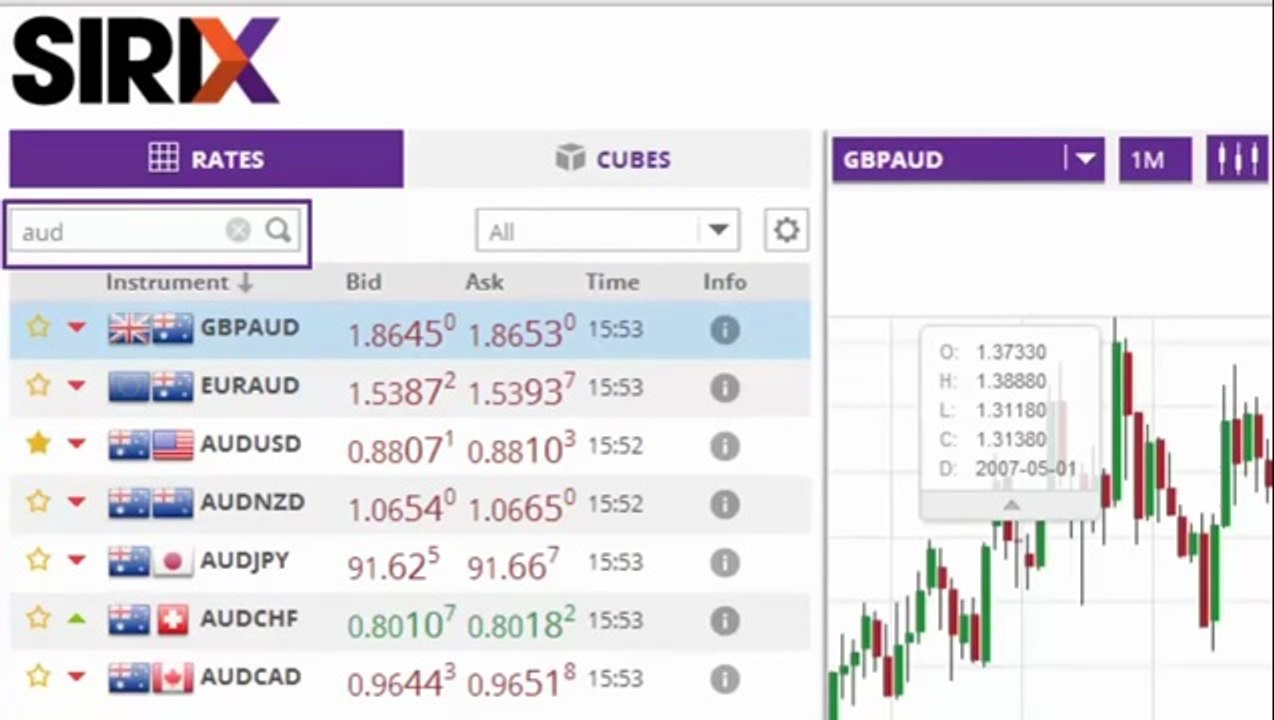Click AUDJPY ask price 91.66
The image size is (1274, 720).
pos(513,565)
